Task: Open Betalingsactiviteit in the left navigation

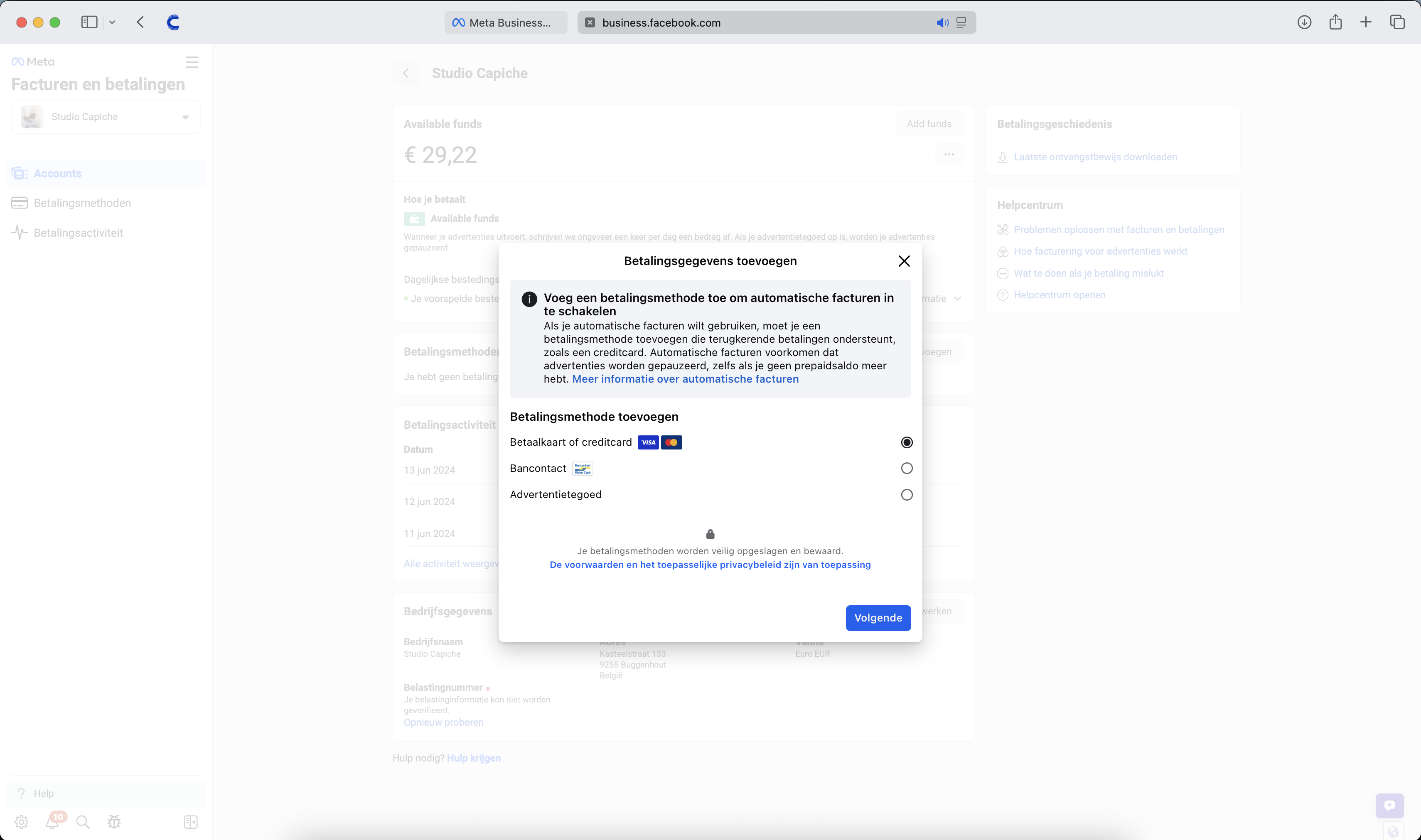Action: pos(106,233)
